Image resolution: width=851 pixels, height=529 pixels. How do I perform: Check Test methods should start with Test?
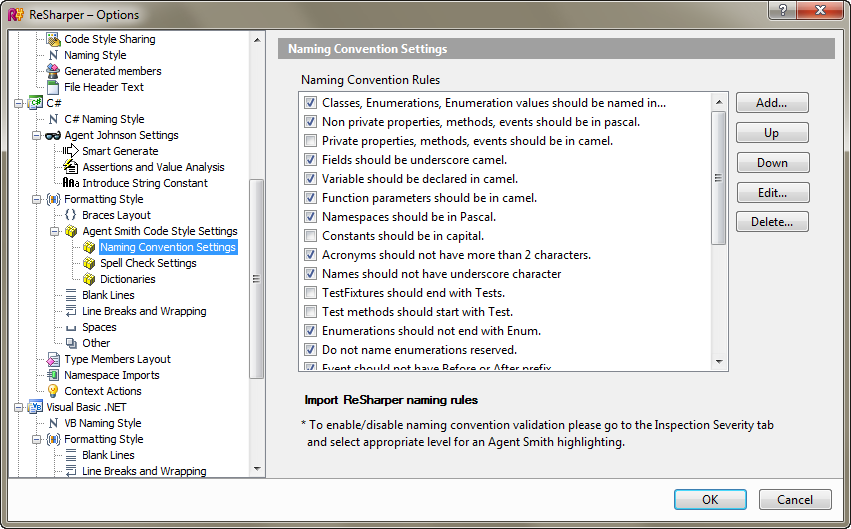pyautogui.click(x=310, y=311)
